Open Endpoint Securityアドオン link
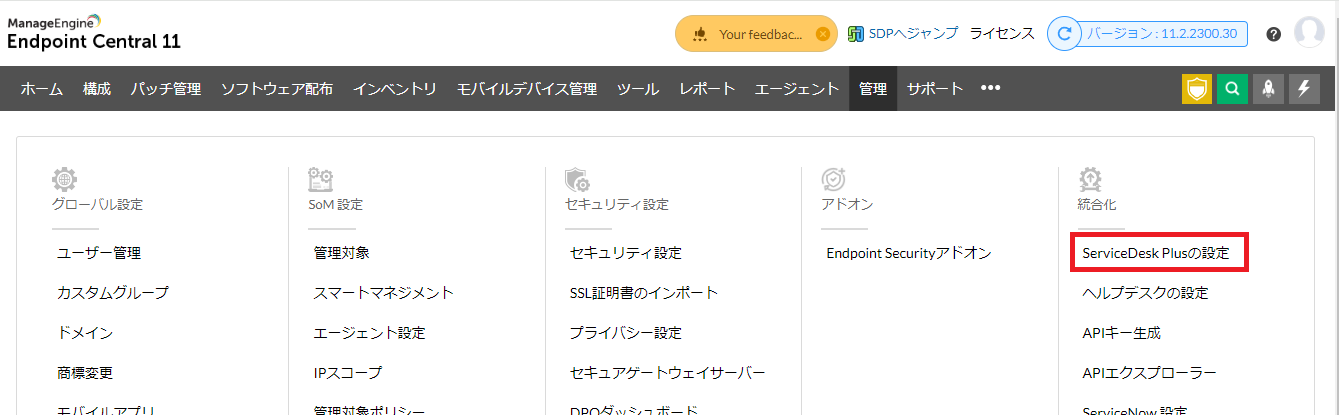The image size is (1339, 415). tap(909, 253)
